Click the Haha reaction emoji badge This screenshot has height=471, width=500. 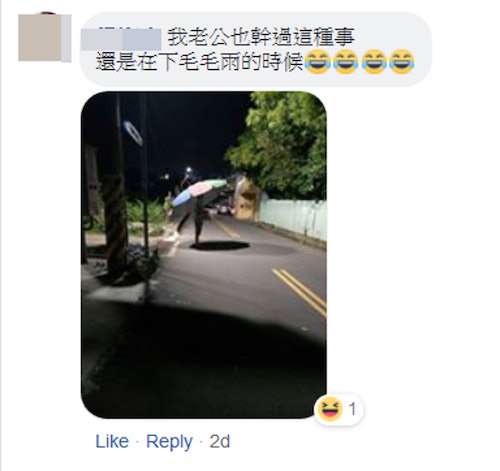click(x=330, y=409)
